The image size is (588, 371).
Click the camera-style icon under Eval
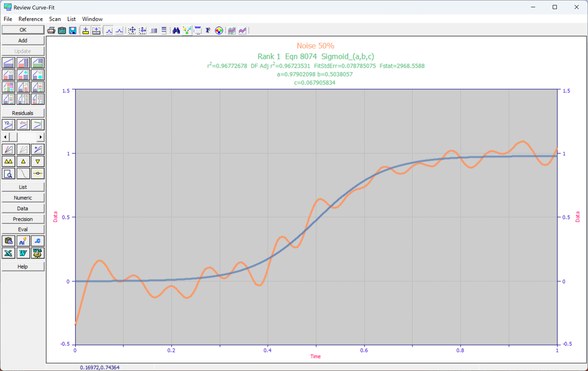(8, 241)
